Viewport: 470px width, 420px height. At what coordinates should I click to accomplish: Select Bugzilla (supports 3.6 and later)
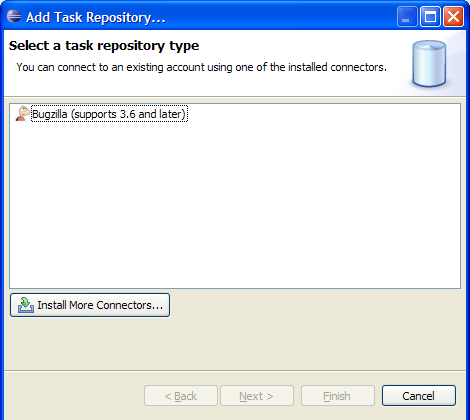tap(109, 114)
